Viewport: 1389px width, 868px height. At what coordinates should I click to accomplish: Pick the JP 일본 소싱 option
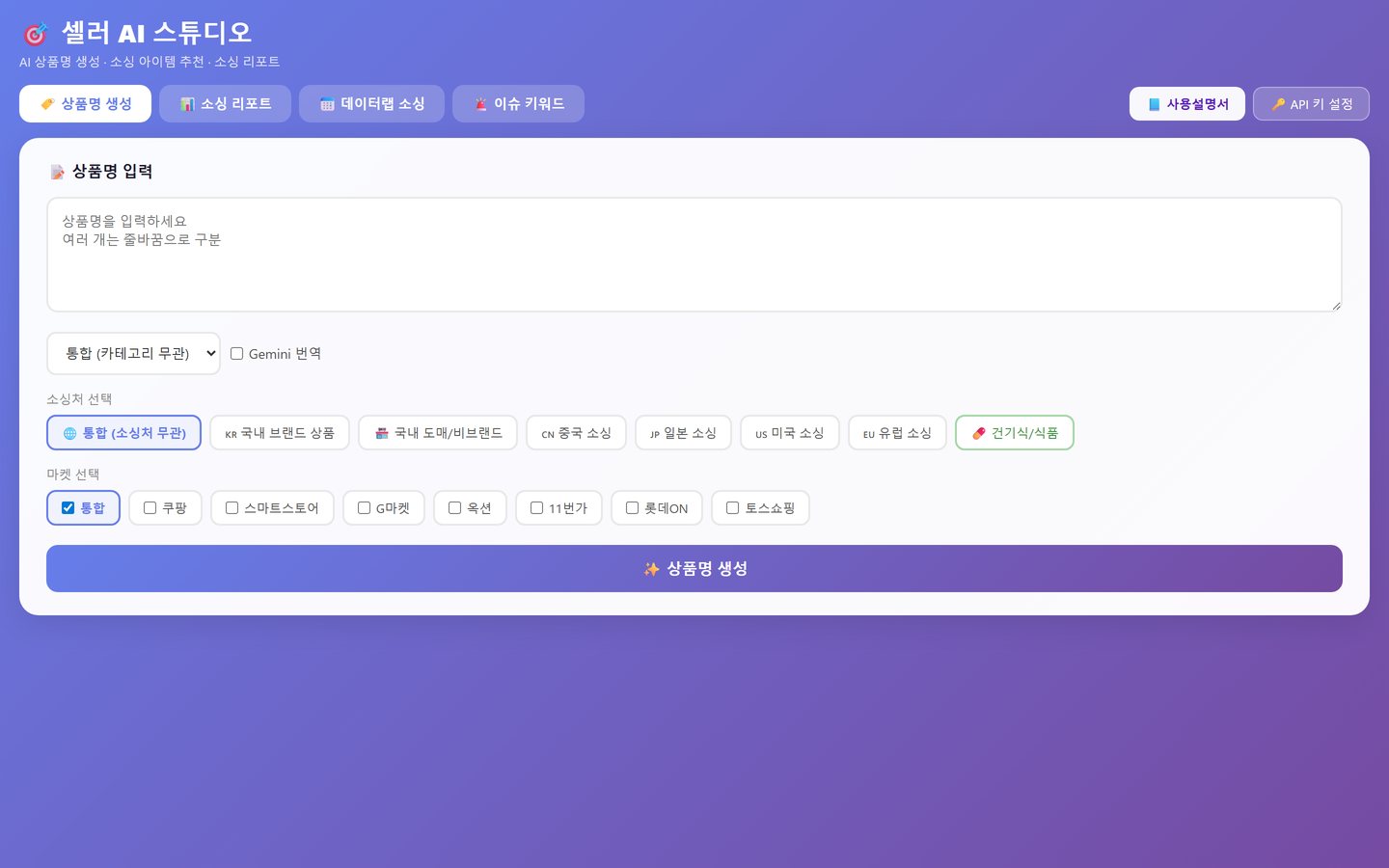tap(683, 433)
